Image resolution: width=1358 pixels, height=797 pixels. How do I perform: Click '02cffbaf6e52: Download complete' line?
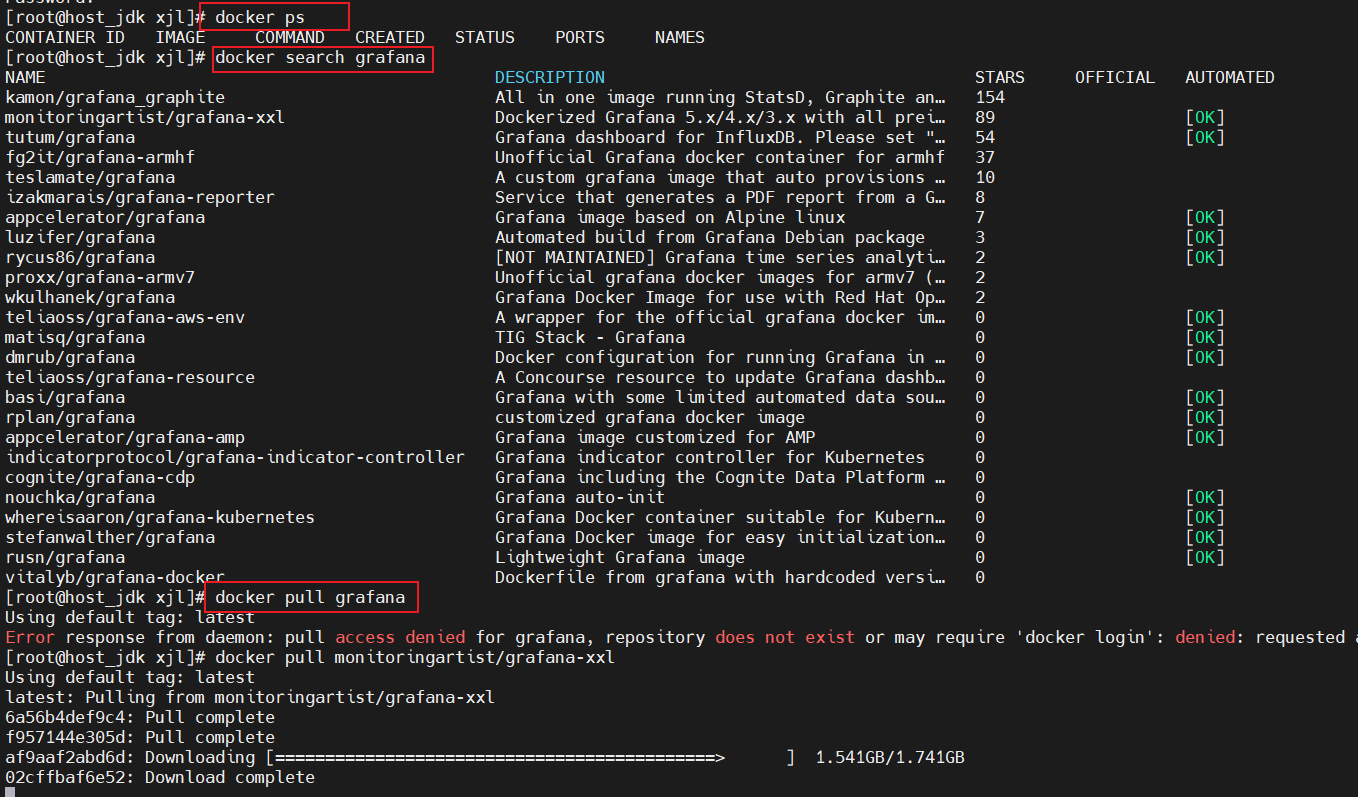(160, 777)
